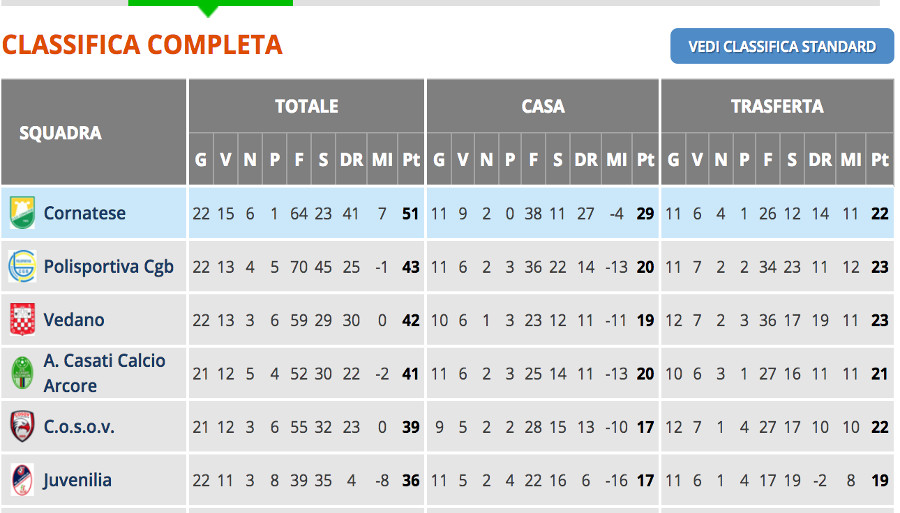Click the Juvenilia team crest icon
This screenshot has width=900, height=513.
(x=22, y=480)
